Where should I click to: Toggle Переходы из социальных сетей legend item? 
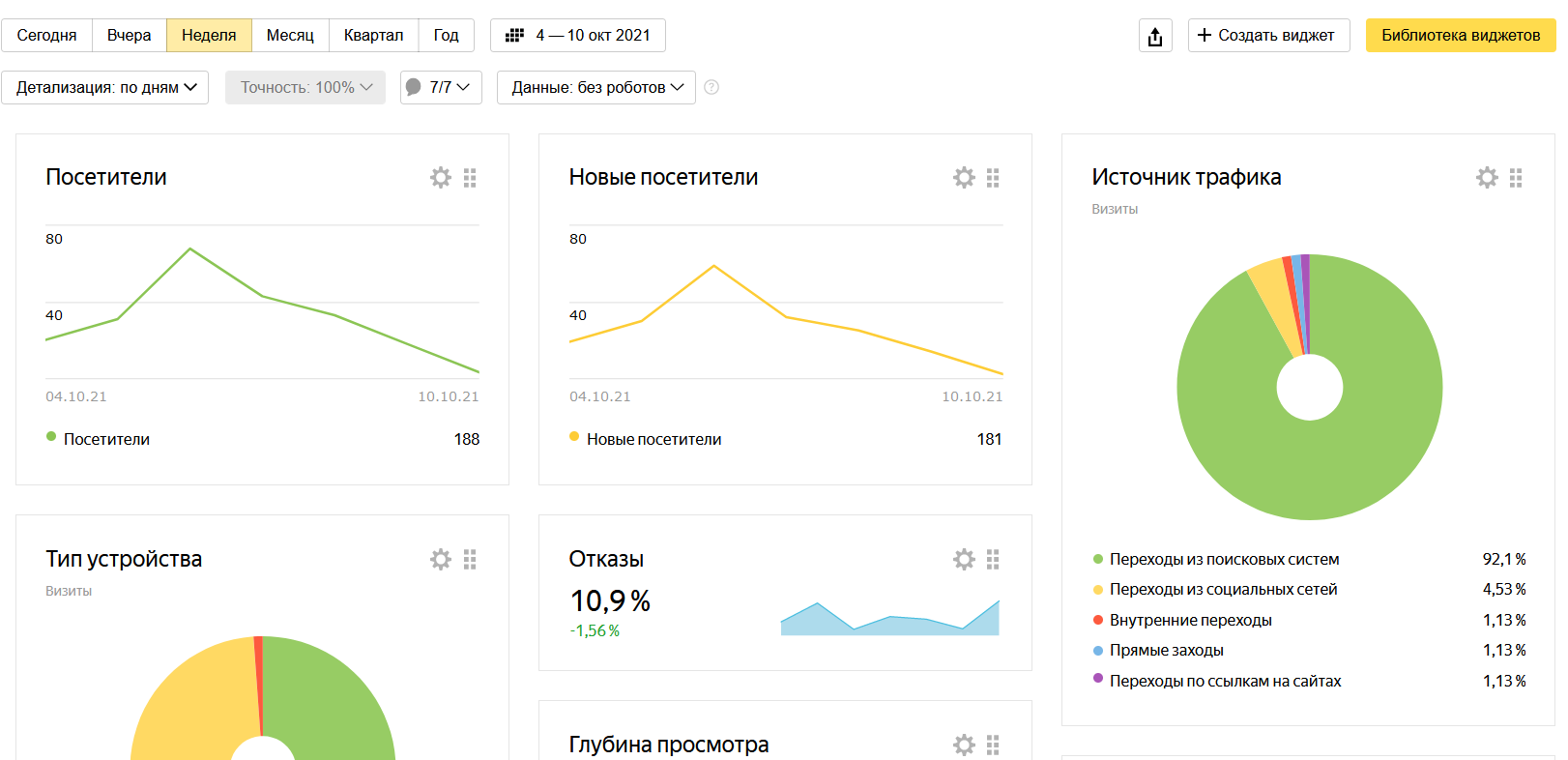click(1222, 589)
